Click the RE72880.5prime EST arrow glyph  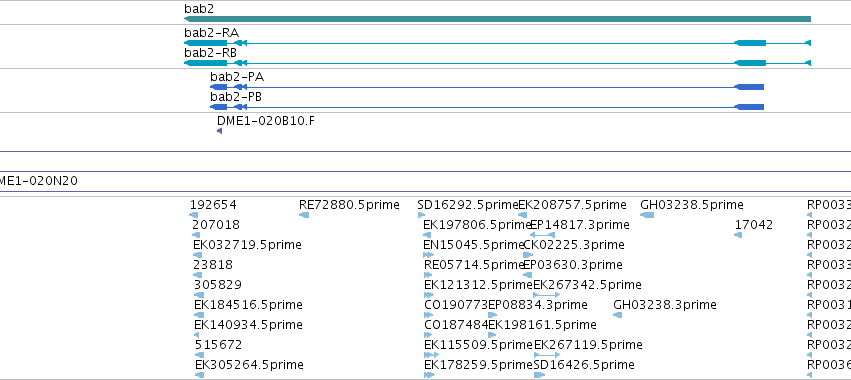[x=304, y=215]
